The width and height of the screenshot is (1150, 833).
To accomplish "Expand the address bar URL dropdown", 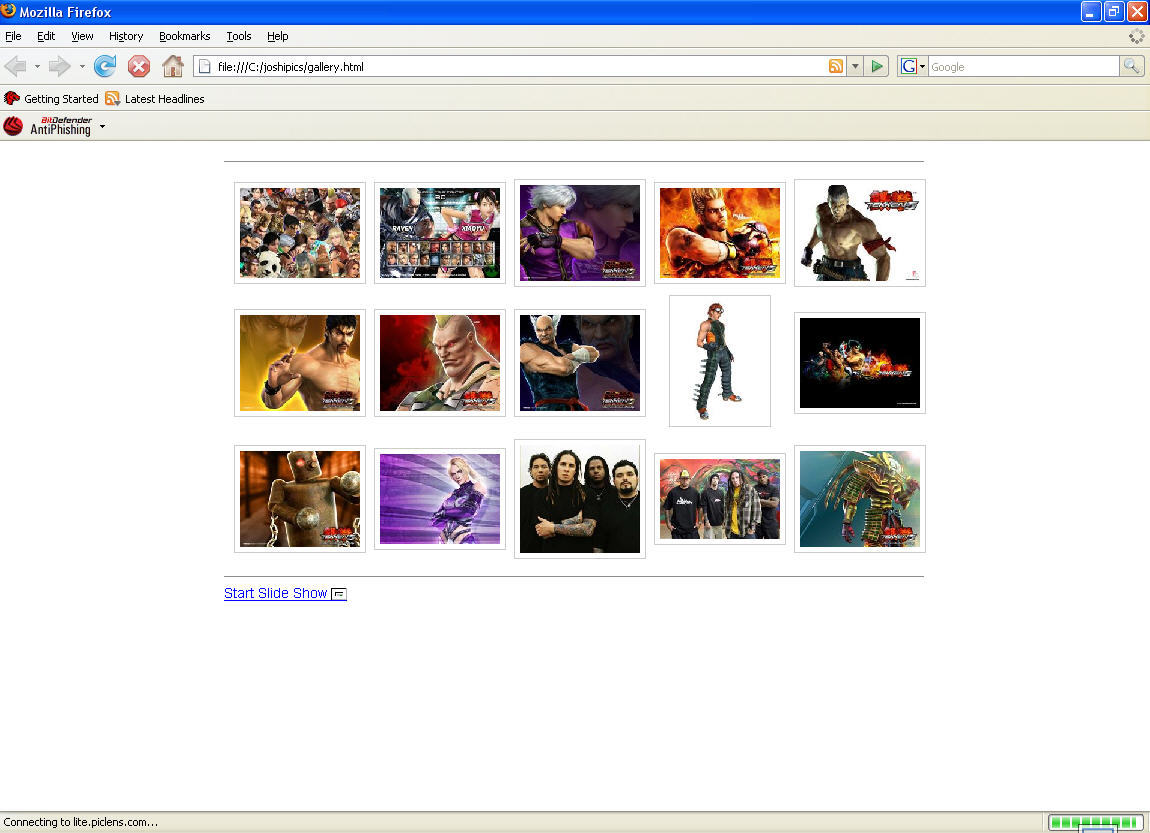I will (854, 67).
